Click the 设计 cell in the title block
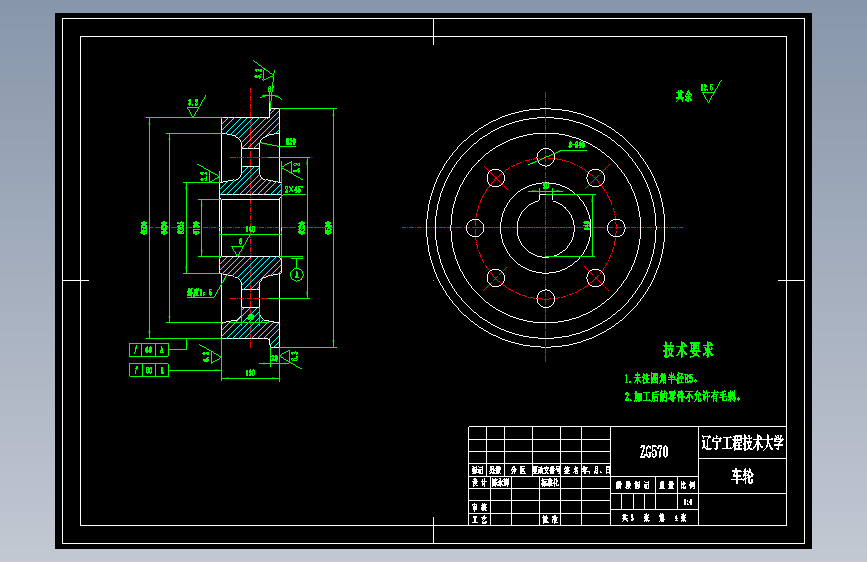 tap(479, 482)
